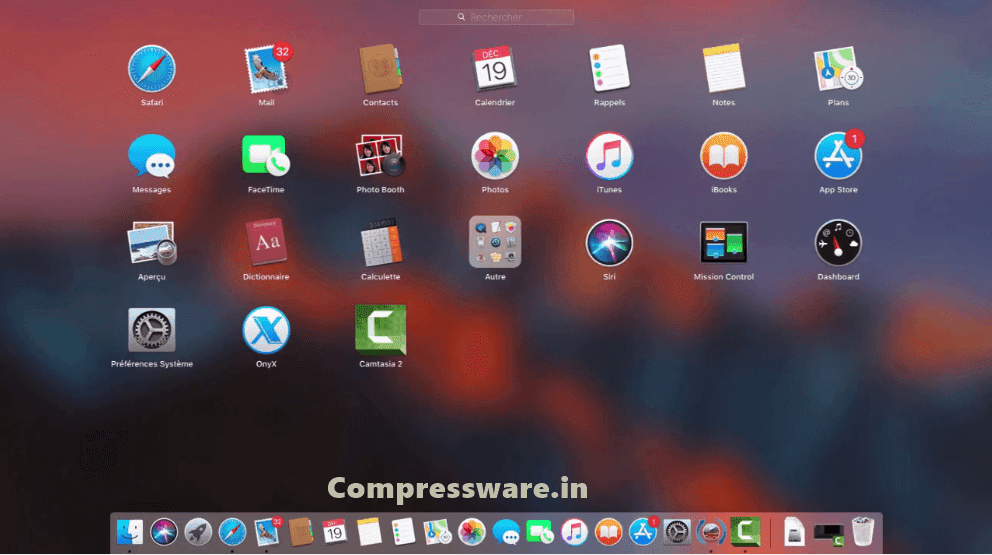Open Mail from the Dock
992x555 pixels.
tap(267, 532)
